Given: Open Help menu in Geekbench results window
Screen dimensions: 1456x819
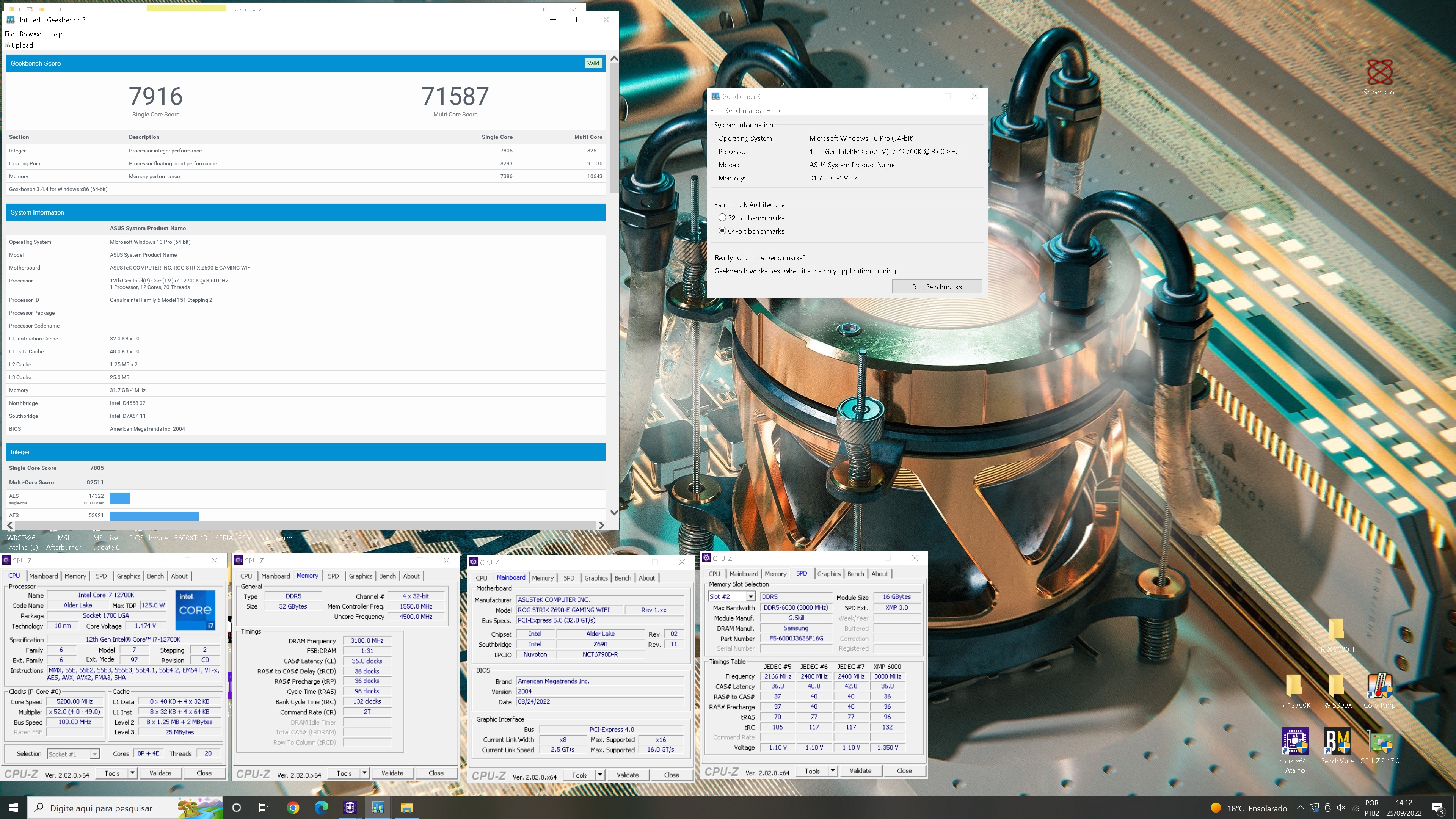Looking at the screenshot, I should pyautogui.click(x=55, y=34).
